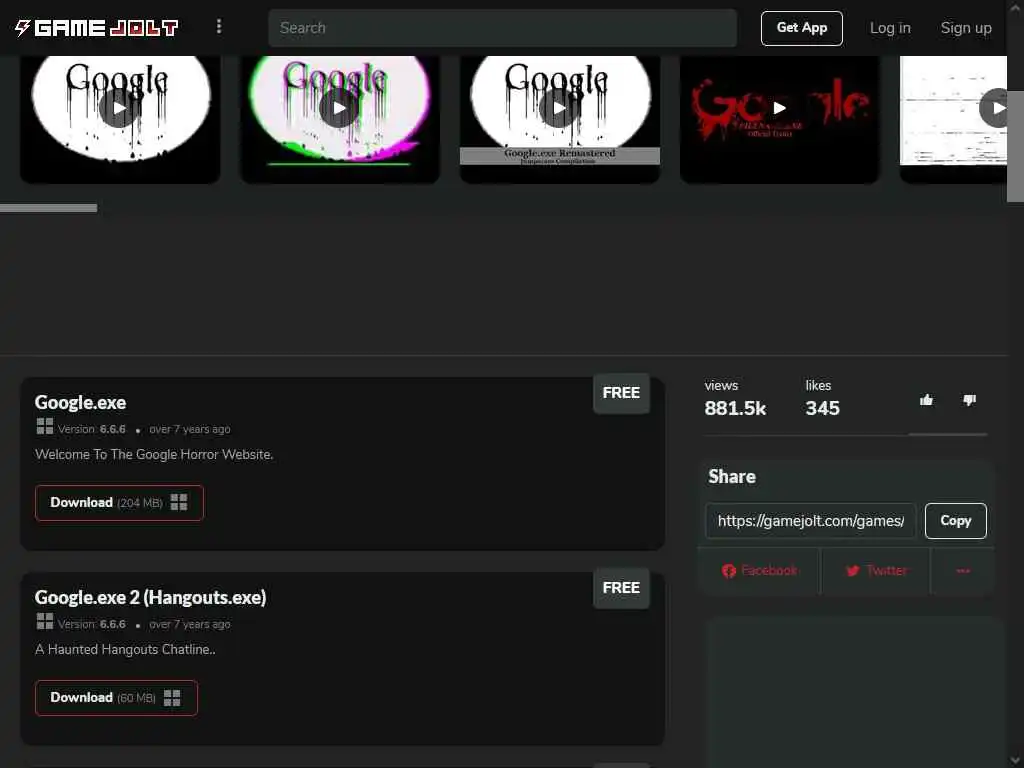The height and width of the screenshot is (768, 1024).
Task: Click FREE badge on Google.exe card
Action: point(621,393)
